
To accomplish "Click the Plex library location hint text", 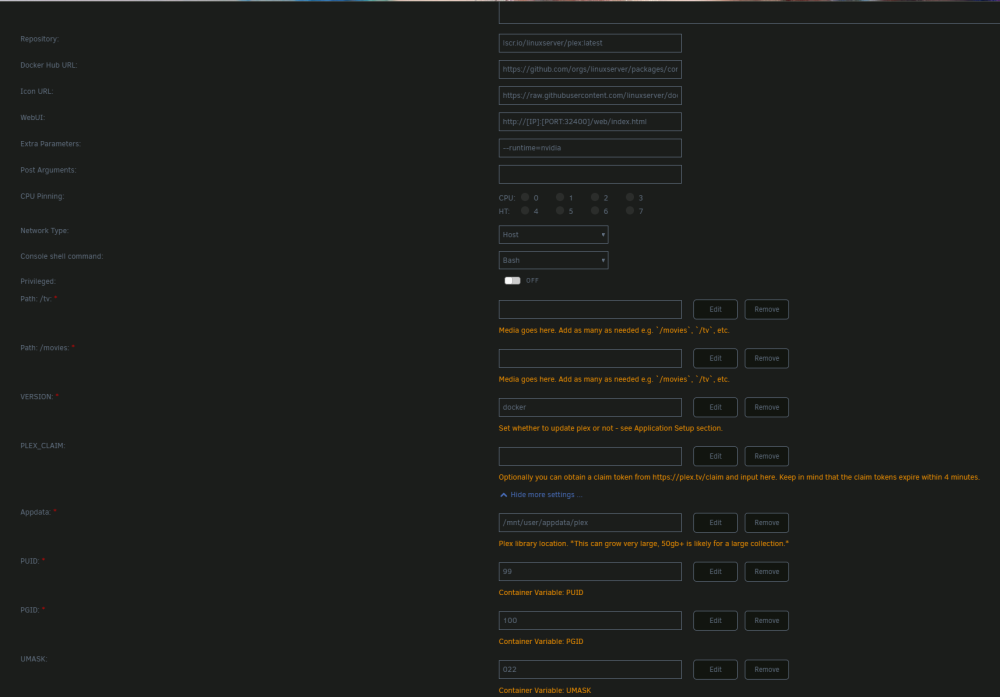I will pos(643,544).
